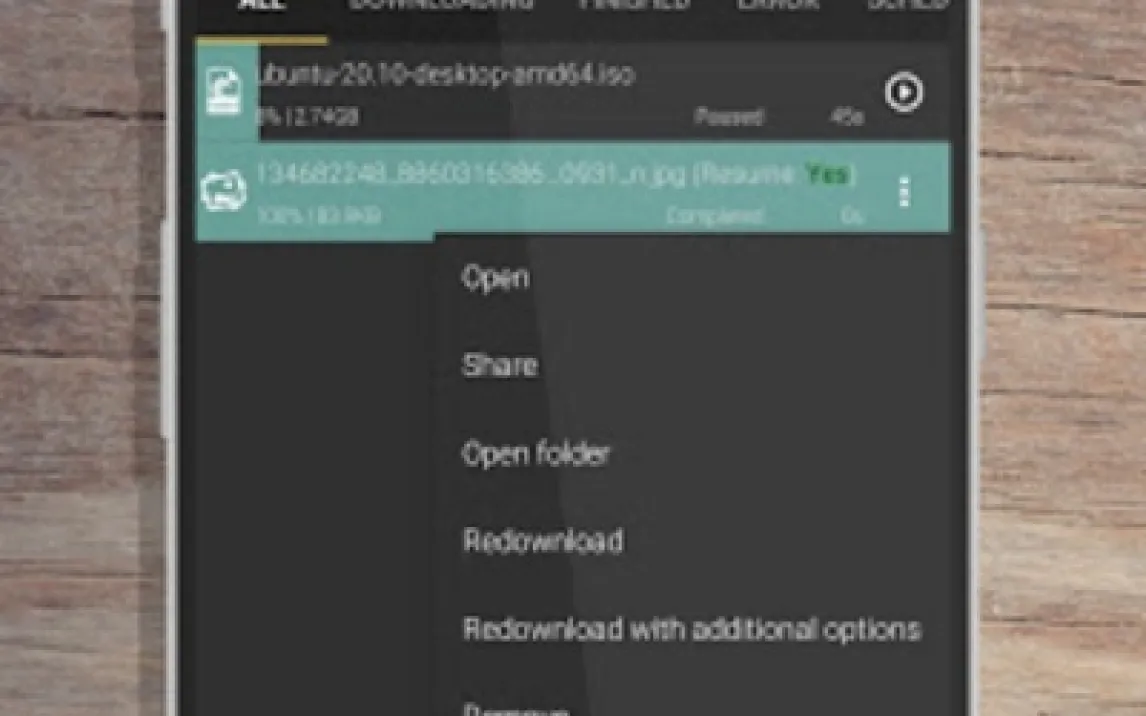The height and width of the screenshot is (716, 1146).
Task: Open the three-dot menu on jpg download
Action: coord(905,192)
